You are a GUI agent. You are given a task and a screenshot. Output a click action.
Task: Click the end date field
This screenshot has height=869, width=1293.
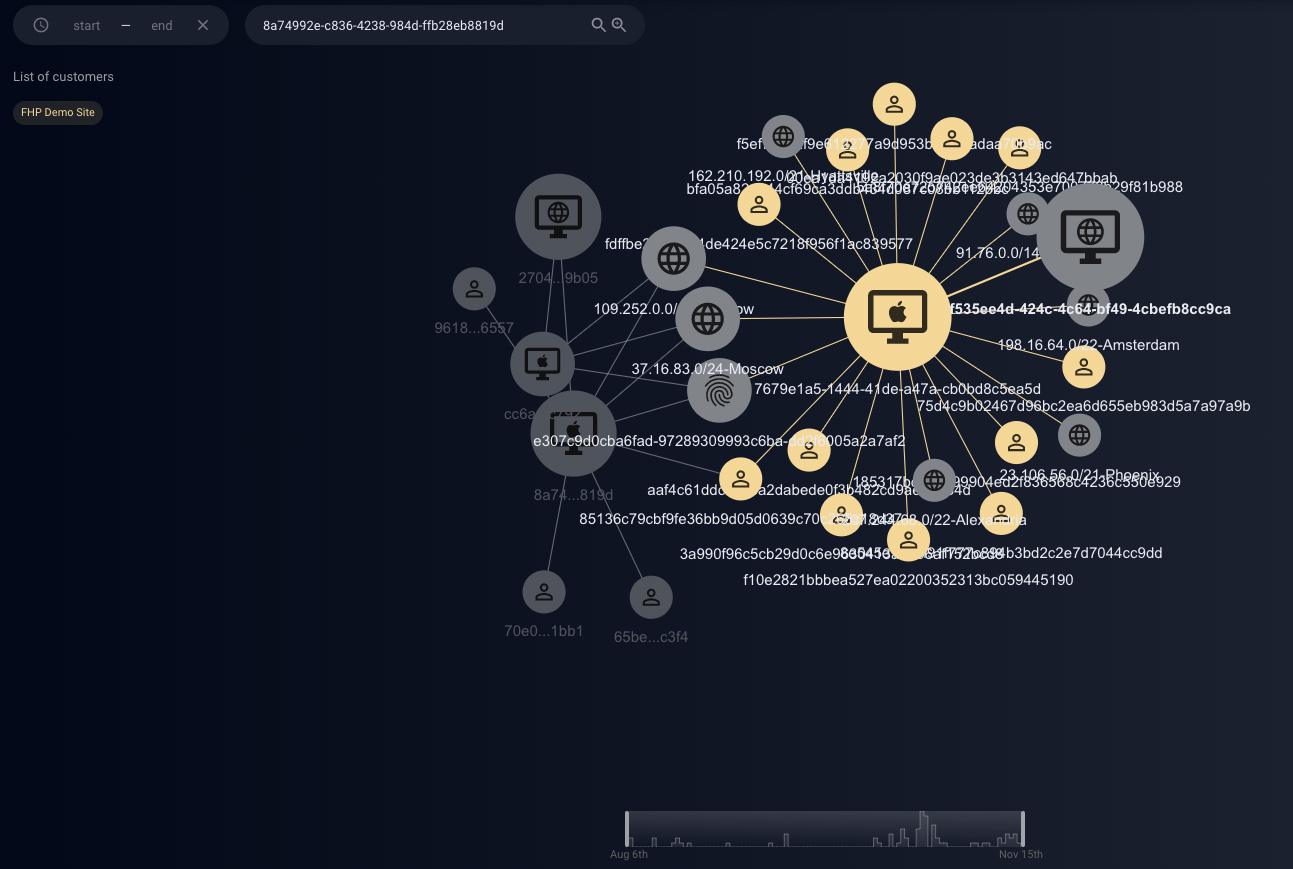point(162,26)
